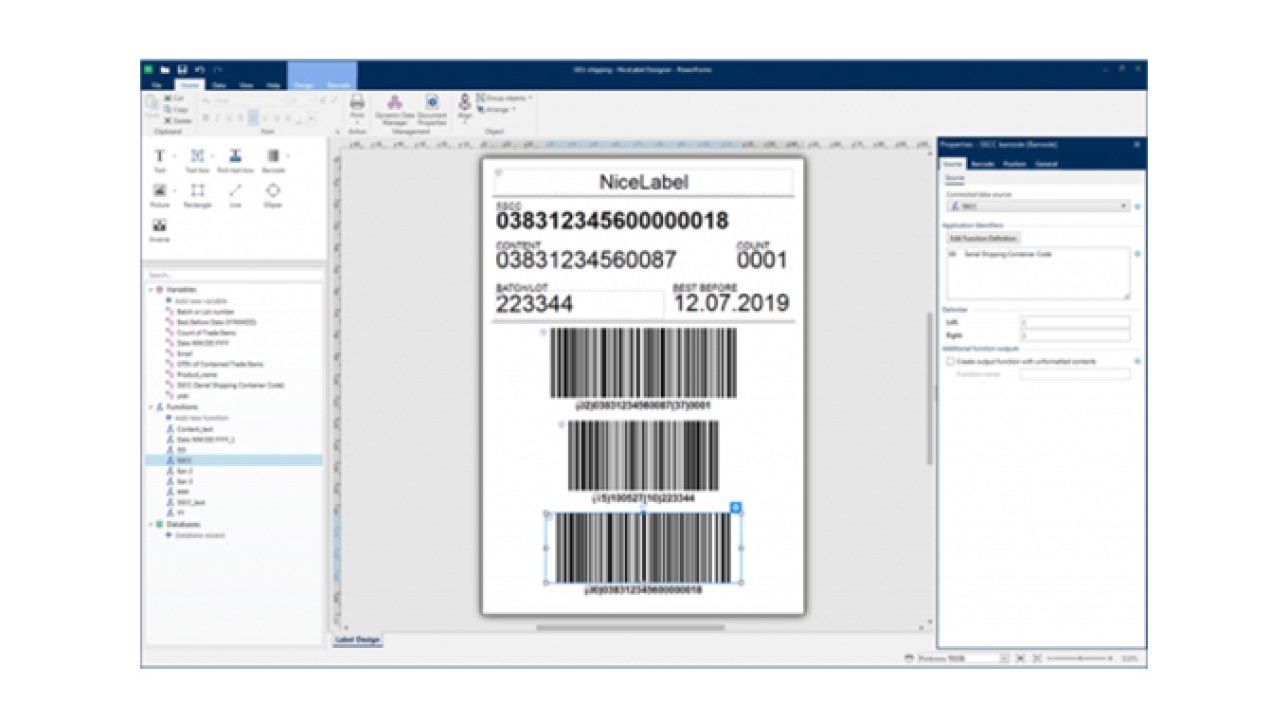Switch to the Help ribbon tab
This screenshot has height=720, width=1280.
[x=272, y=85]
